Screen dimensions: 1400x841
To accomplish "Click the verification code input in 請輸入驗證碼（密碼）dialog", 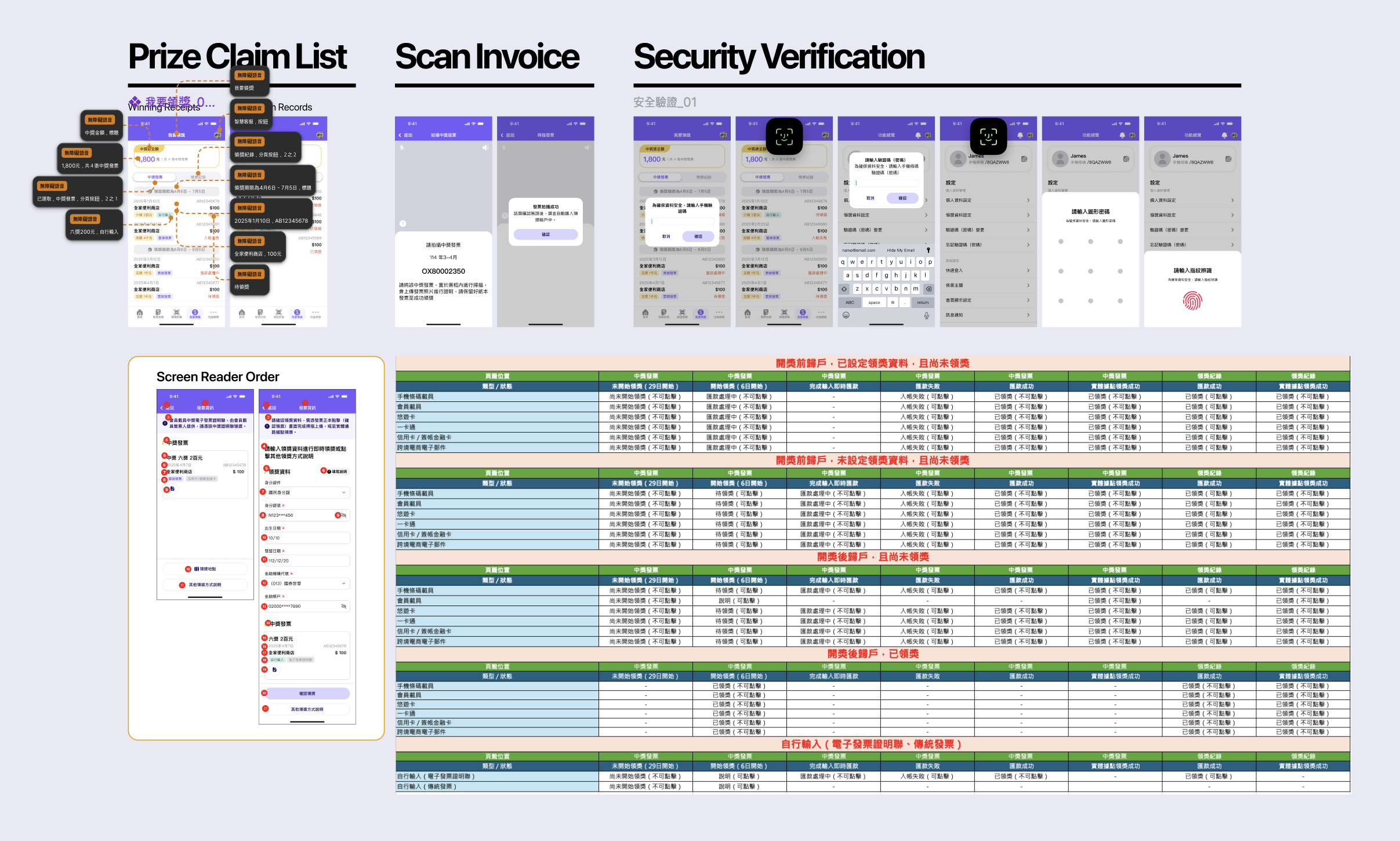I will [886, 183].
